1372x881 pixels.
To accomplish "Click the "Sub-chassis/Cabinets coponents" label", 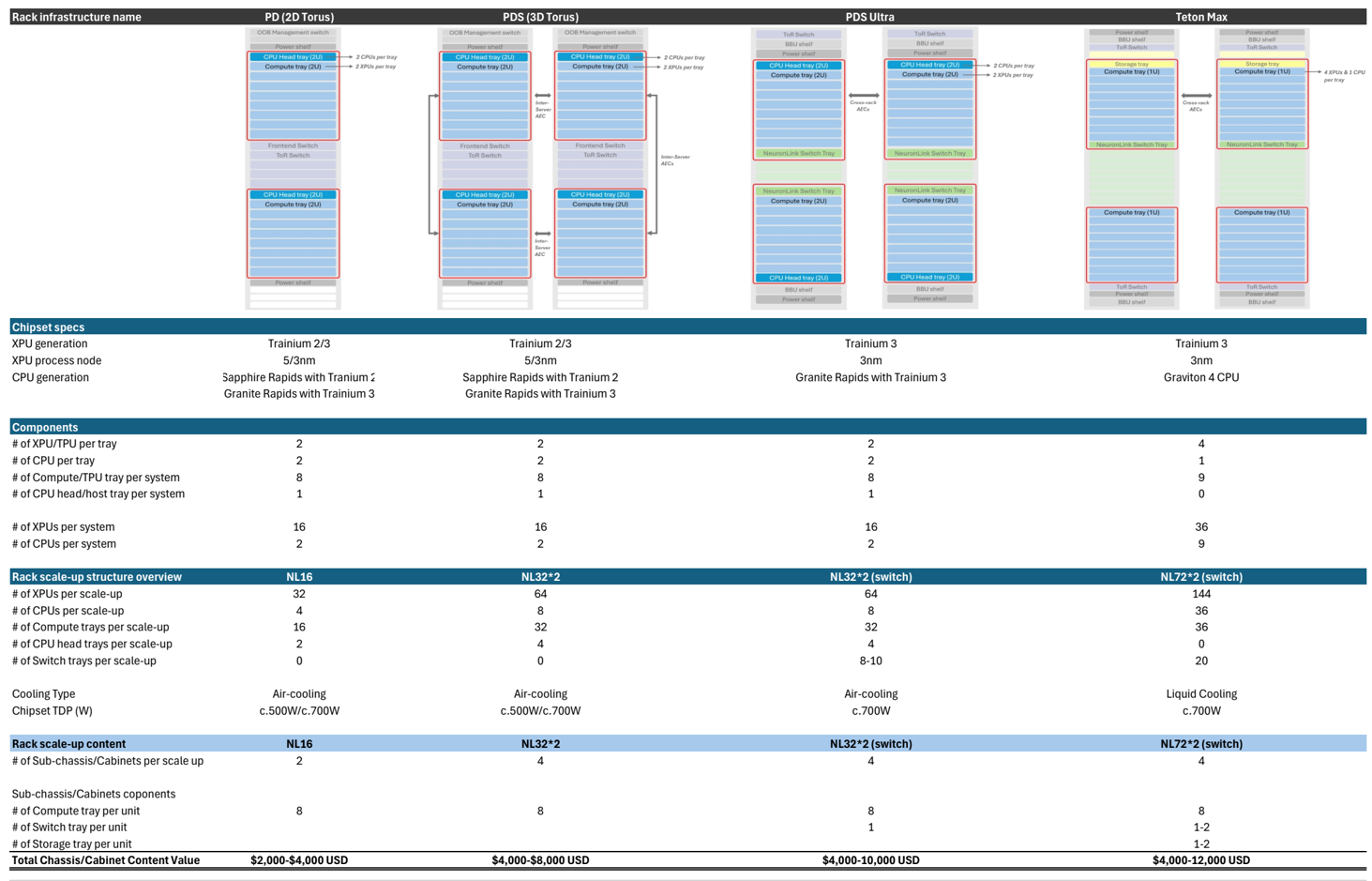I will (94, 794).
